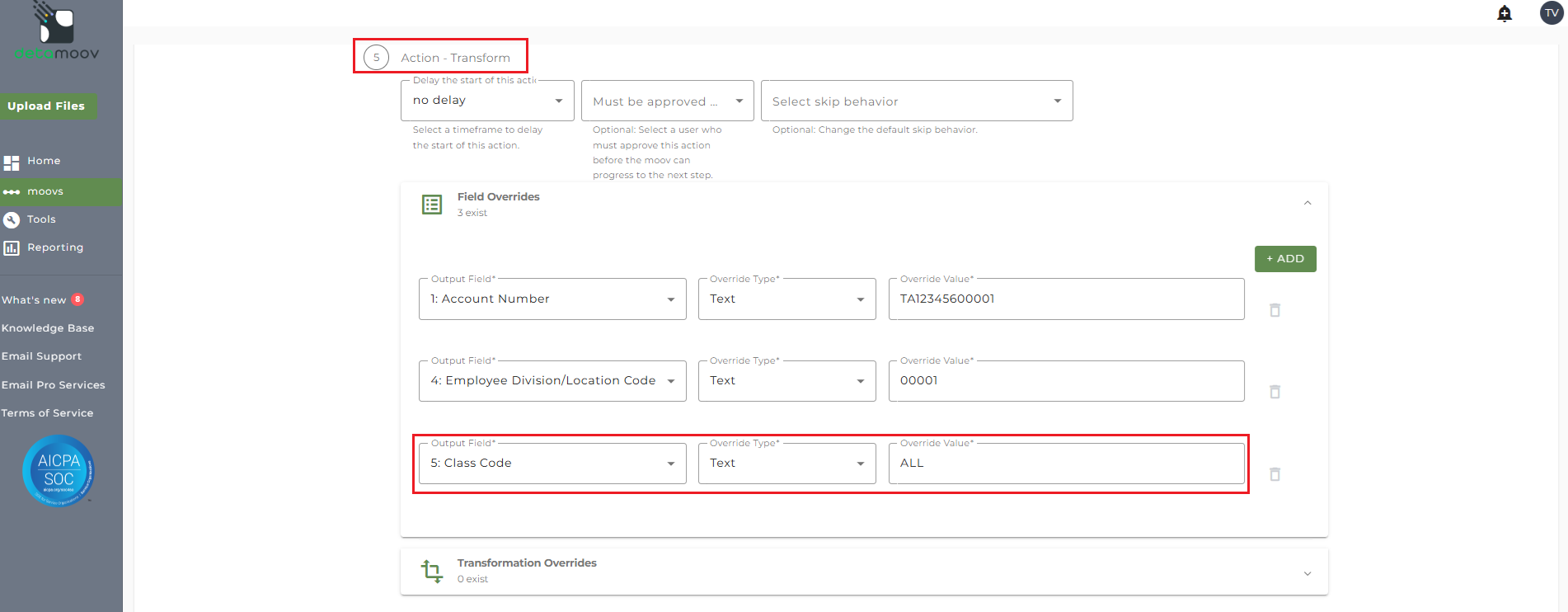Screen dimensions: 1568x612
Task: Click the Override Value field containing TA12345600001
Action: (x=1065, y=299)
